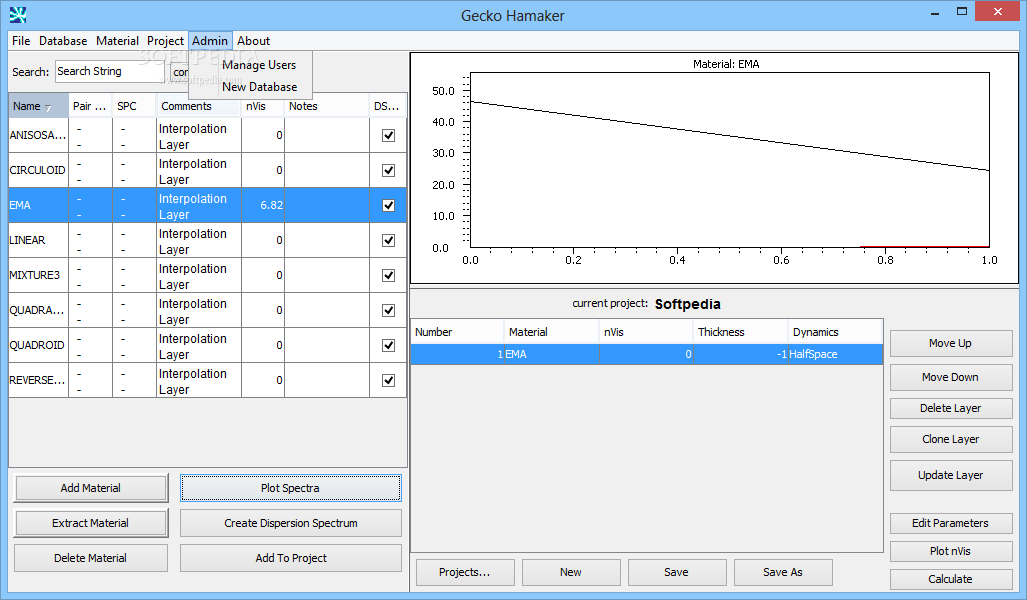Click HalfSpace cell in project layer table

tap(835, 354)
